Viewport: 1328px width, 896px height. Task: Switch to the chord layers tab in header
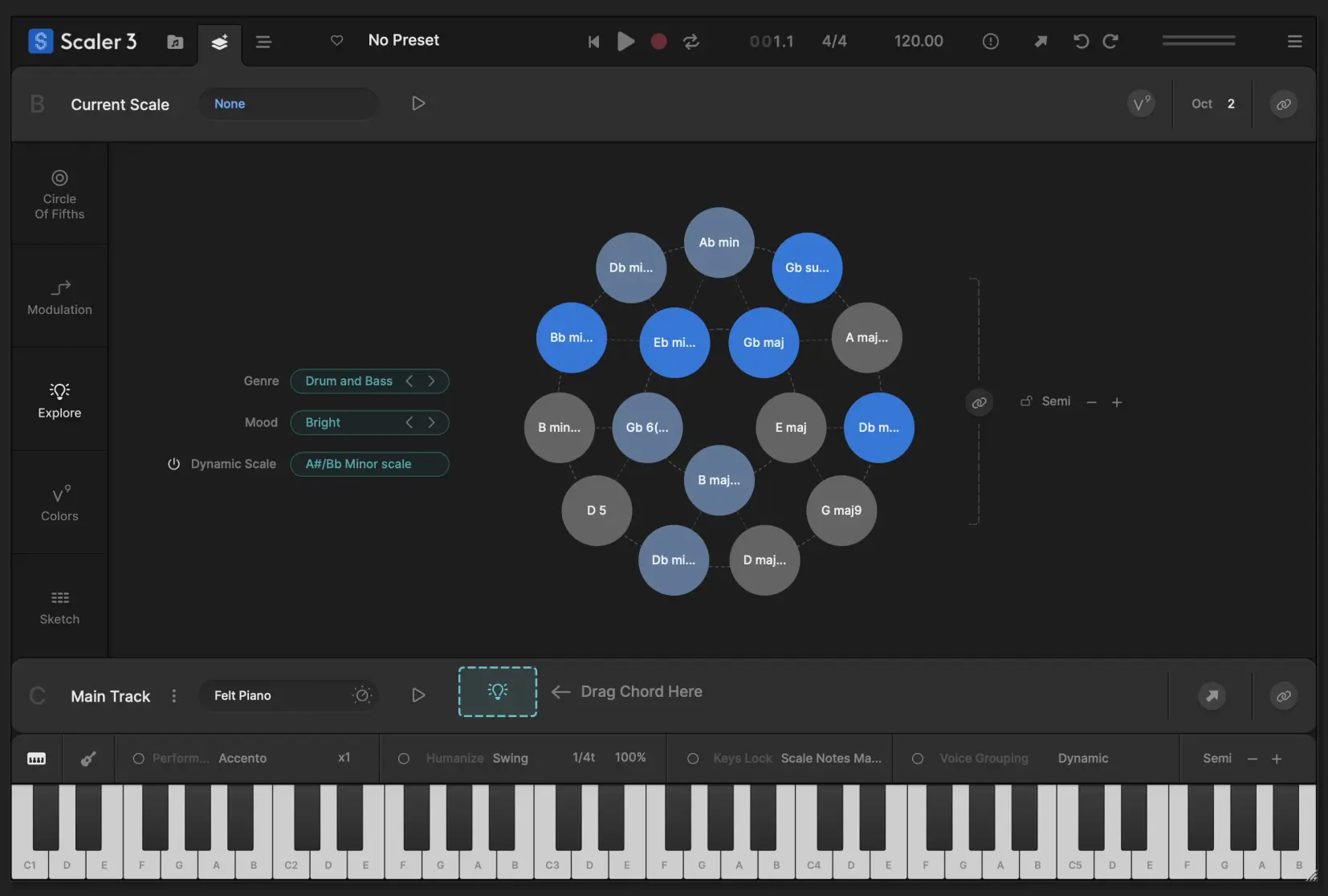[219, 43]
